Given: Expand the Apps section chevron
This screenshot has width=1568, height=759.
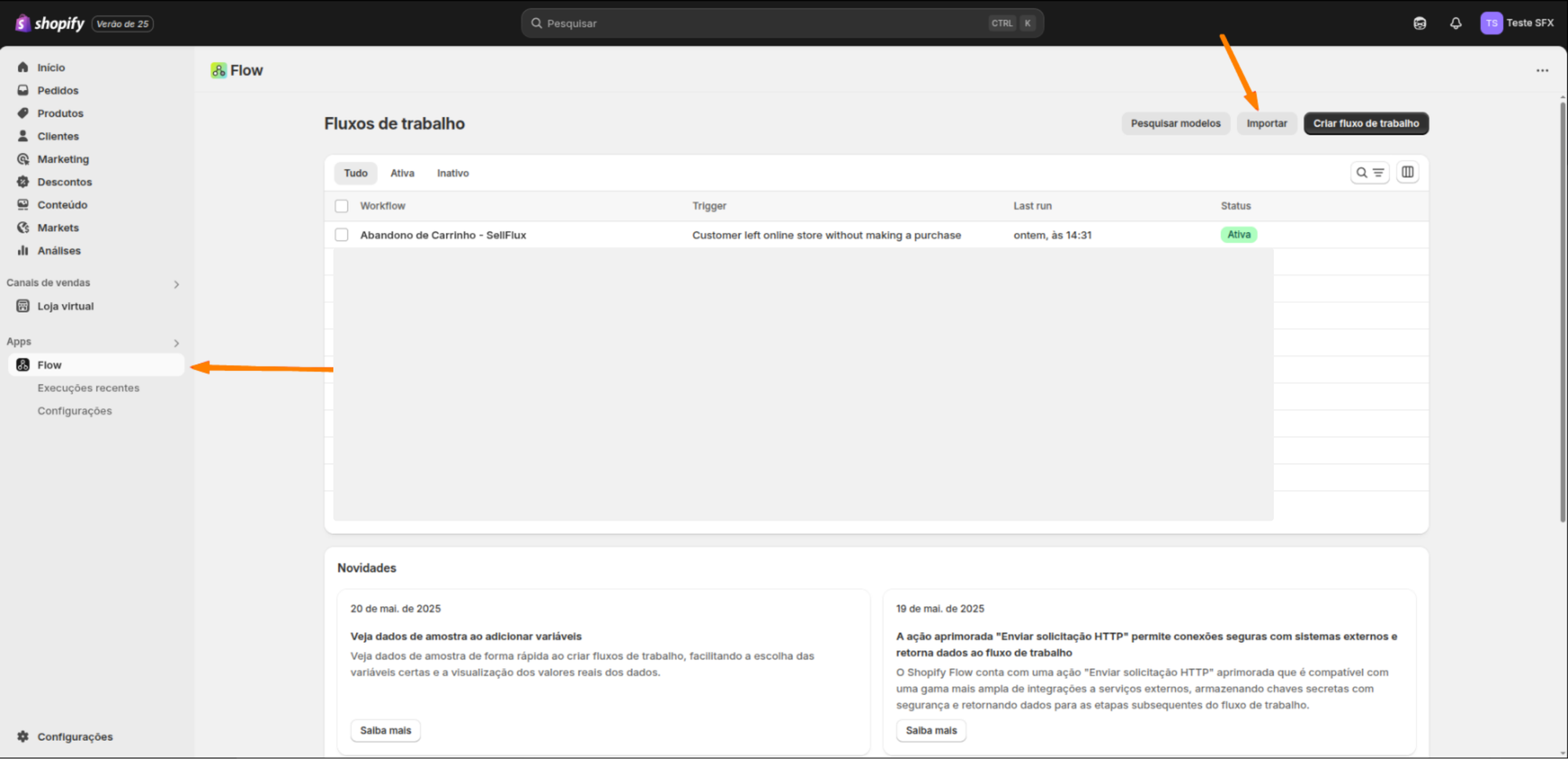Looking at the screenshot, I should [x=176, y=343].
